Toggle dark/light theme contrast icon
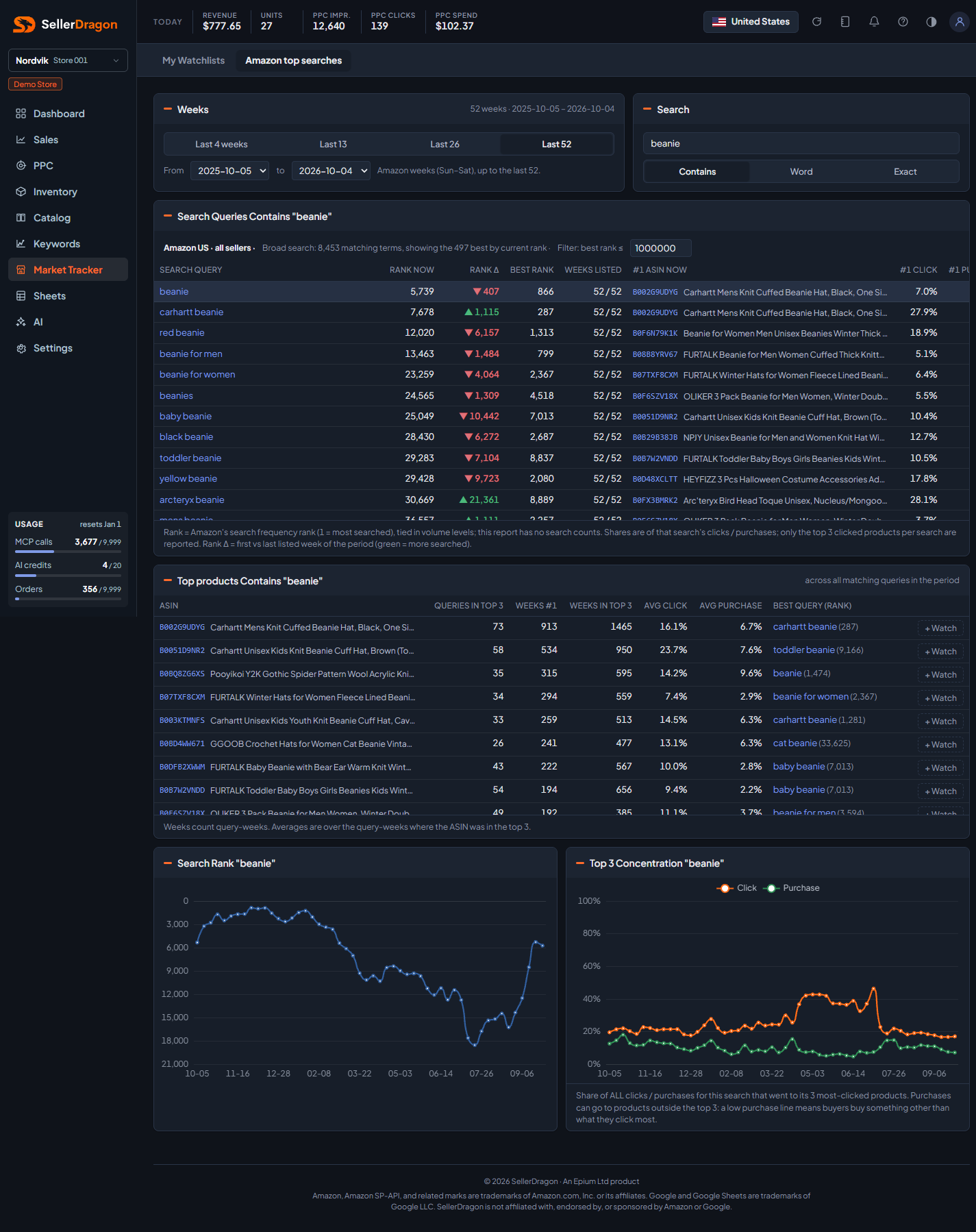The height and width of the screenshot is (1232, 976). tap(931, 22)
